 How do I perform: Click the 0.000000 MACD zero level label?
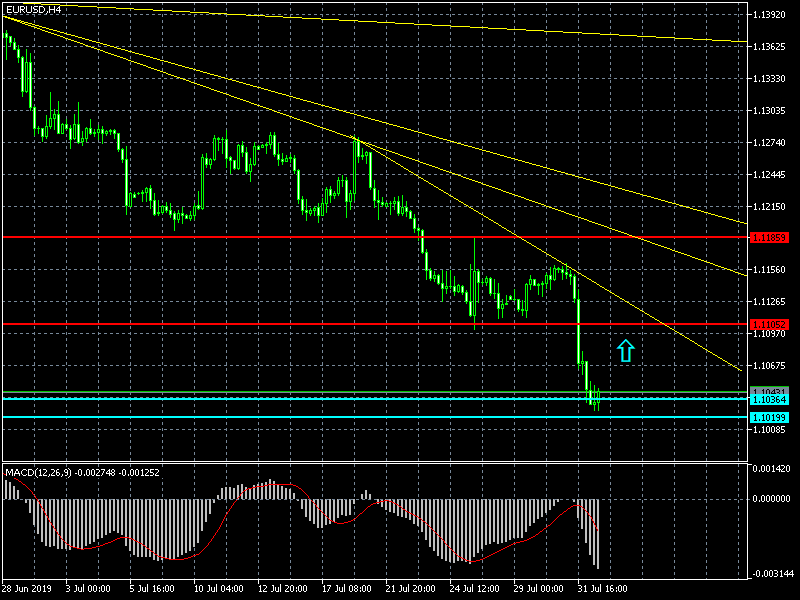(x=773, y=498)
